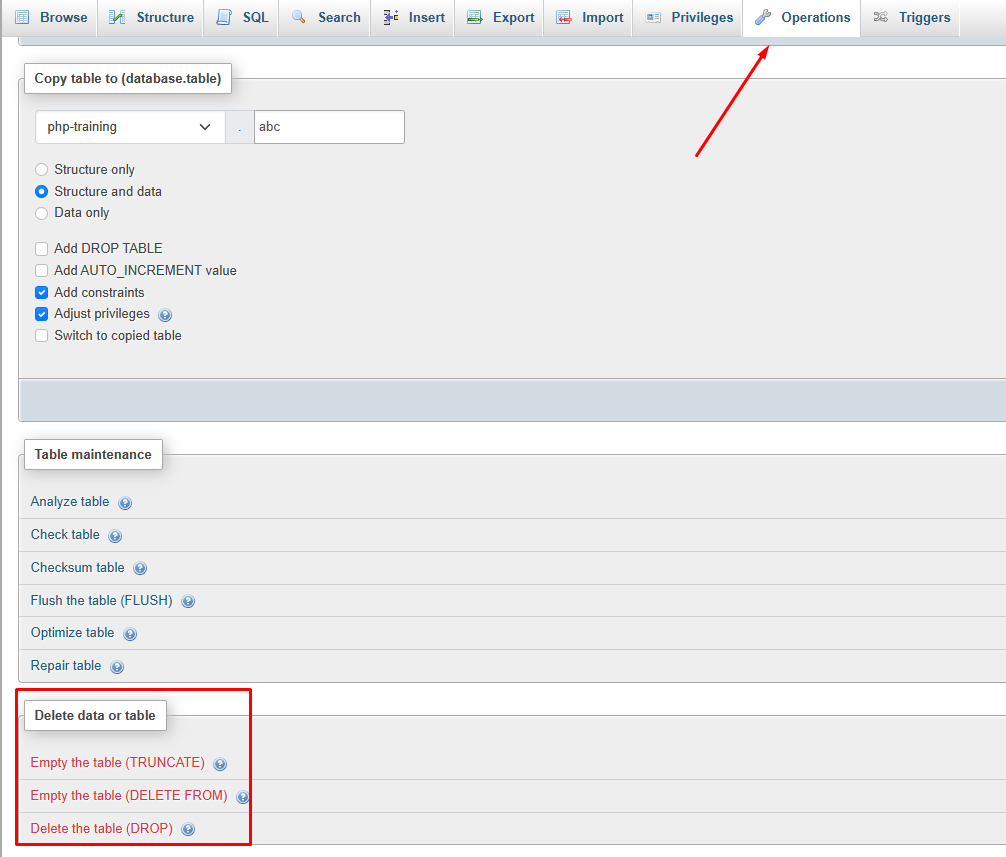Click help icon next to Check table
The width and height of the screenshot is (1006, 857).
pos(115,536)
